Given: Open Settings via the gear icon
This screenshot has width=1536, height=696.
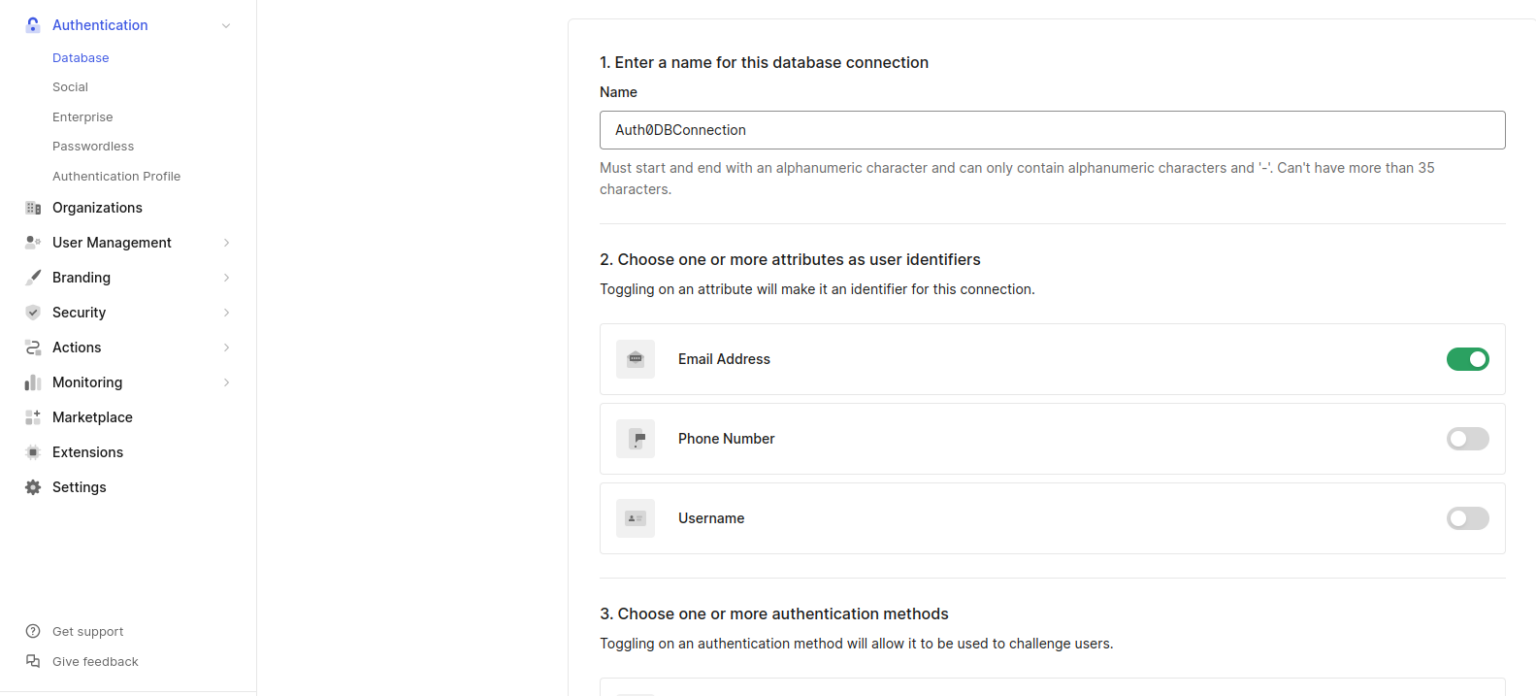Looking at the screenshot, I should click(33, 487).
